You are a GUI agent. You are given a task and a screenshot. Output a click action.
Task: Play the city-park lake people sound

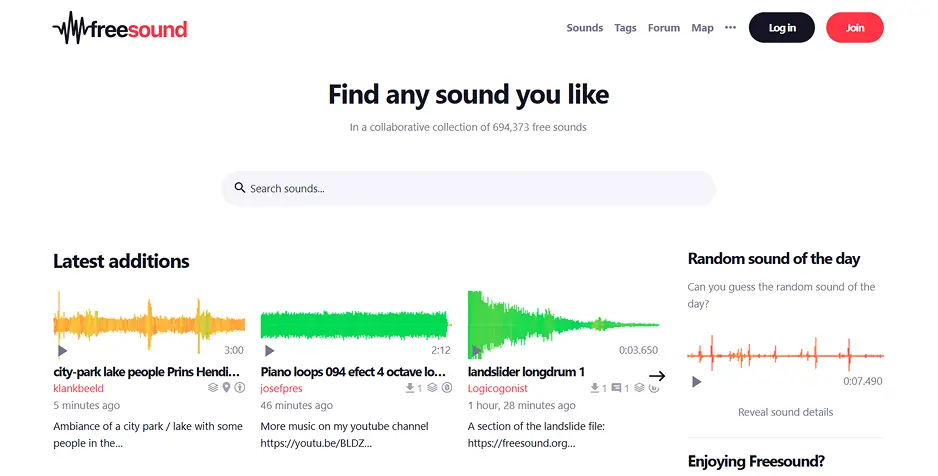(x=62, y=350)
